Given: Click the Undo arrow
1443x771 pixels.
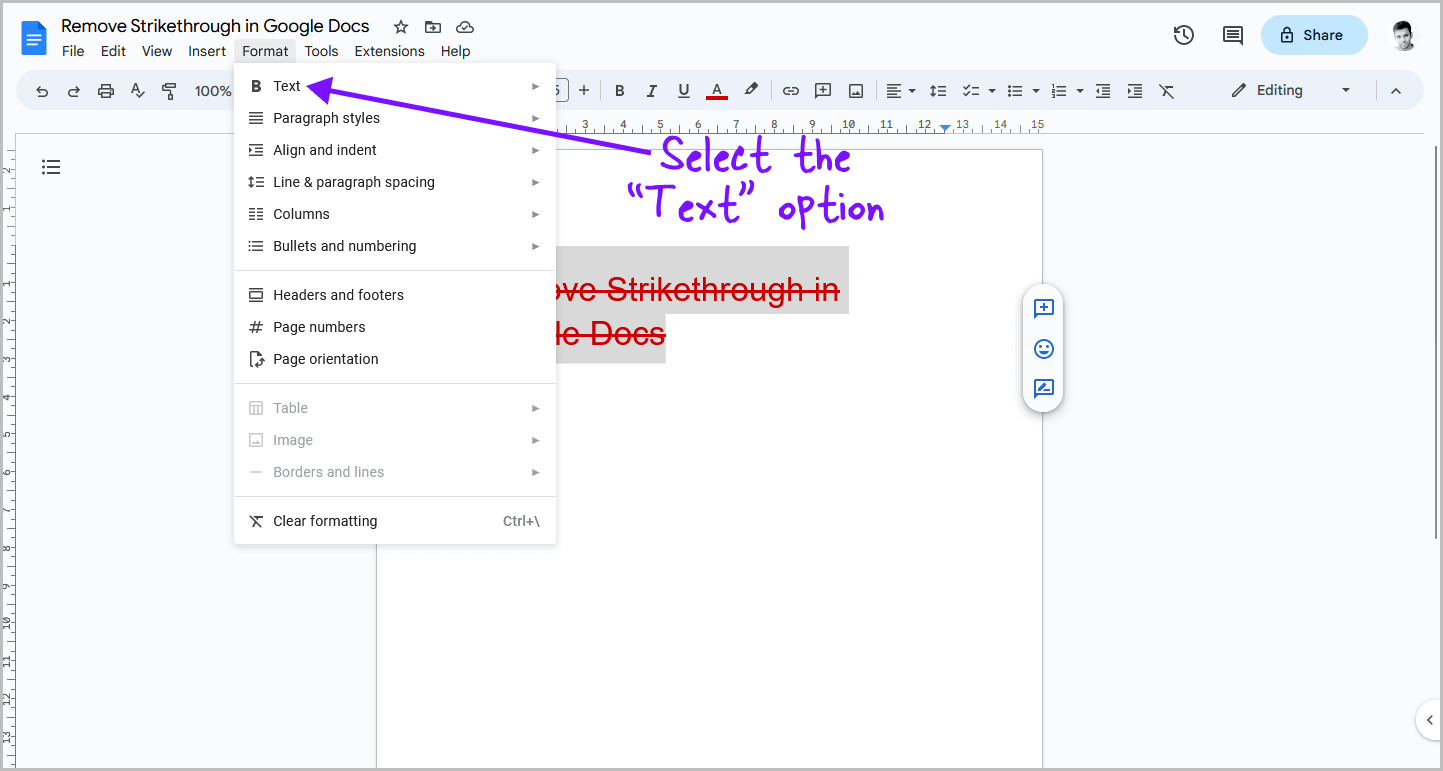Looking at the screenshot, I should pyautogui.click(x=41, y=90).
